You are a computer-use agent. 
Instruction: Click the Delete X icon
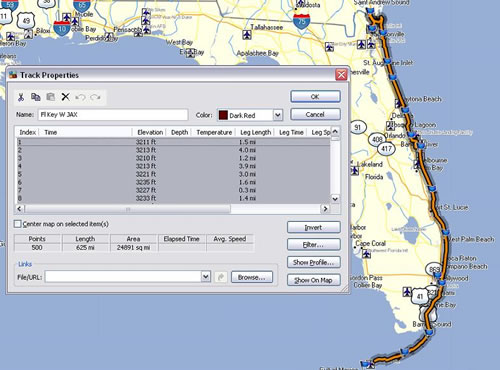pos(65,97)
